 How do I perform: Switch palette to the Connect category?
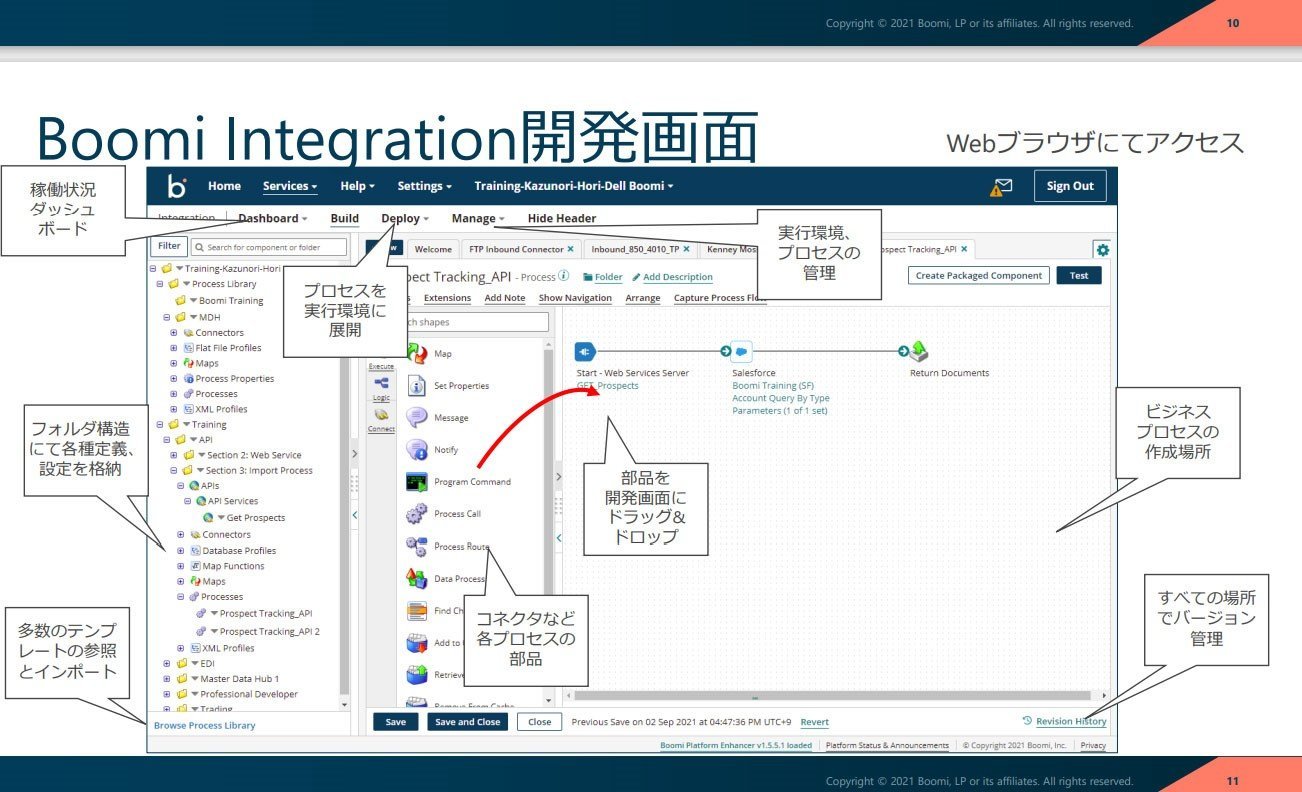tap(381, 420)
